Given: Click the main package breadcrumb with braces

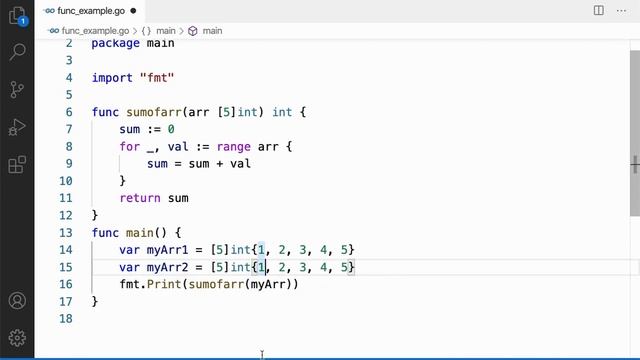Looking at the screenshot, I should tap(158, 31).
